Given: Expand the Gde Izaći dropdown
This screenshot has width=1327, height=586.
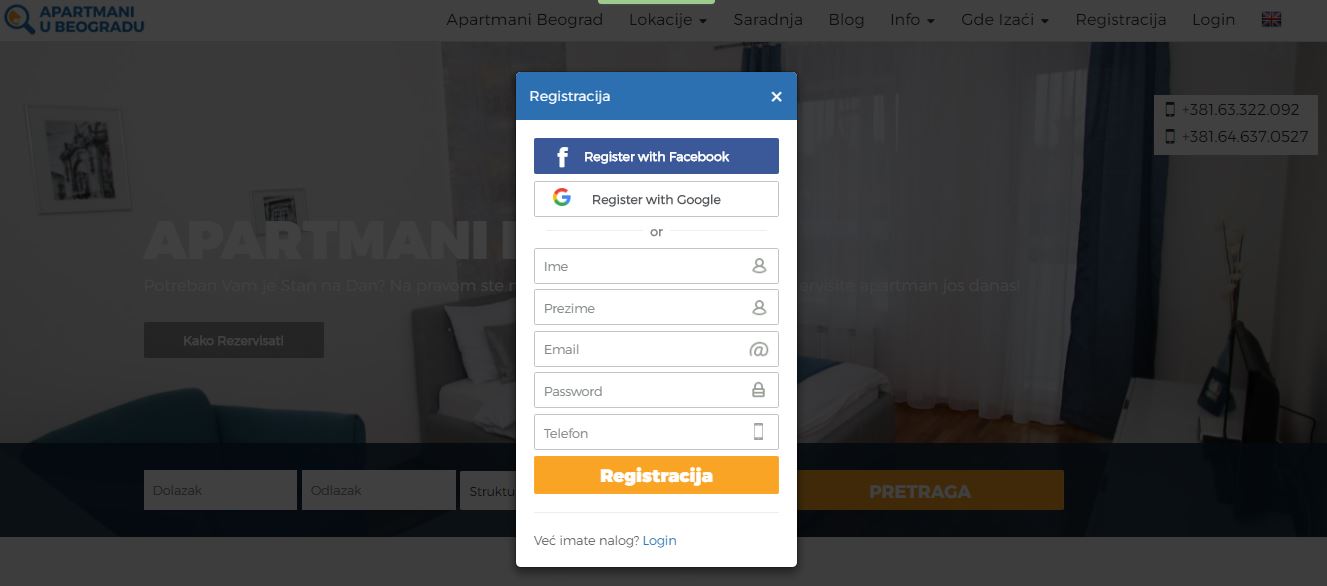Looking at the screenshot, I should coord(1005,20).
